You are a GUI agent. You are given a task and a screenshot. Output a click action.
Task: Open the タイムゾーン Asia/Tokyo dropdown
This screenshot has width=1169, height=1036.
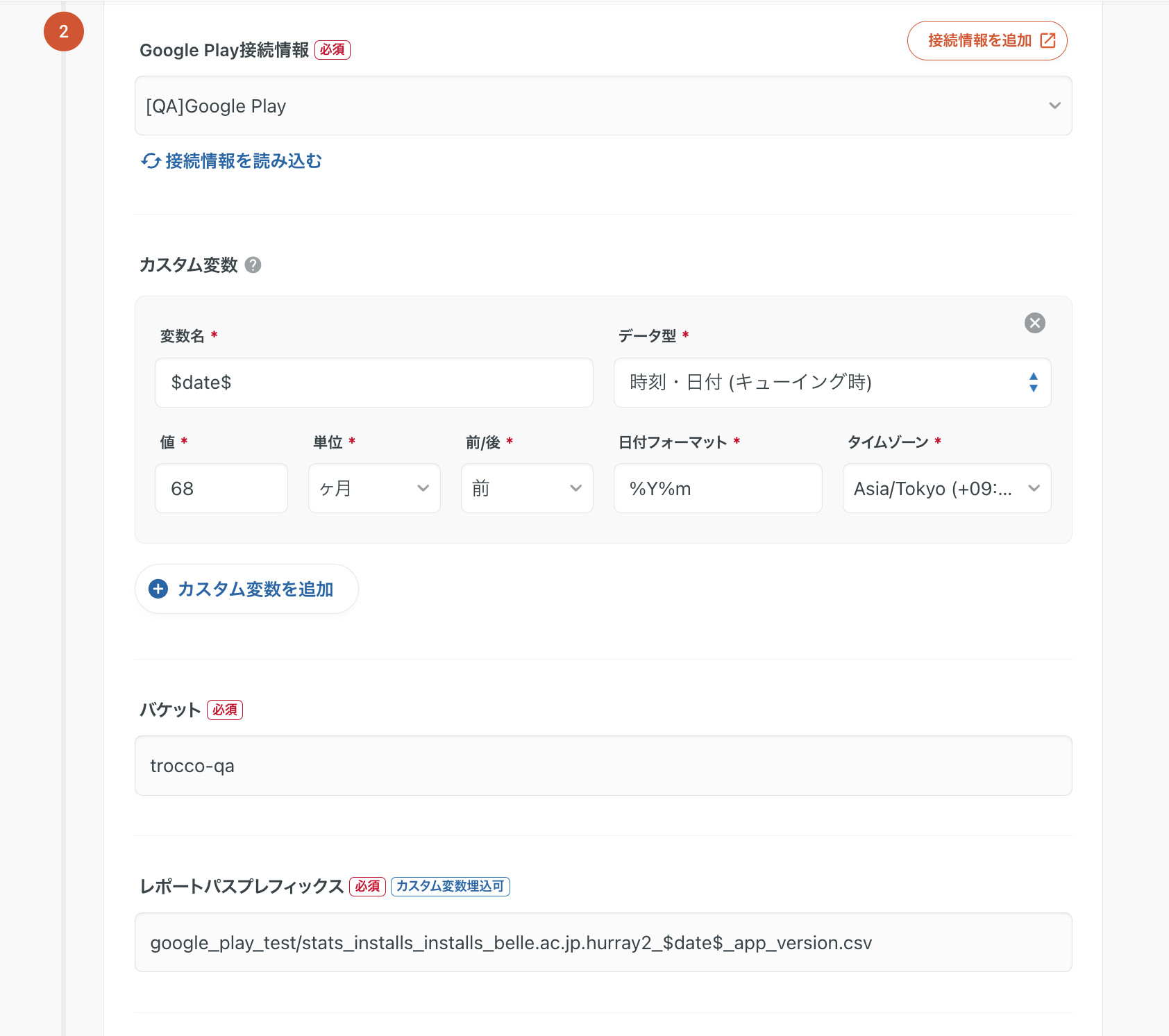click(x=946, y=488)
